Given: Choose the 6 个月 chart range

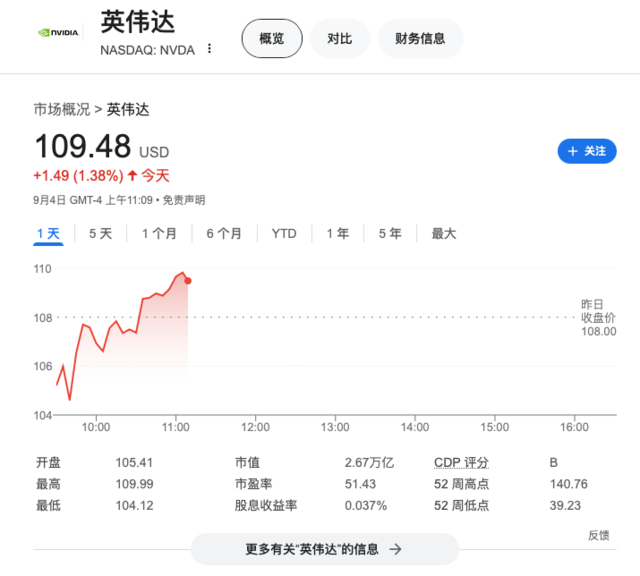Looking at the screenshot, I should click(x=224, y=234).
